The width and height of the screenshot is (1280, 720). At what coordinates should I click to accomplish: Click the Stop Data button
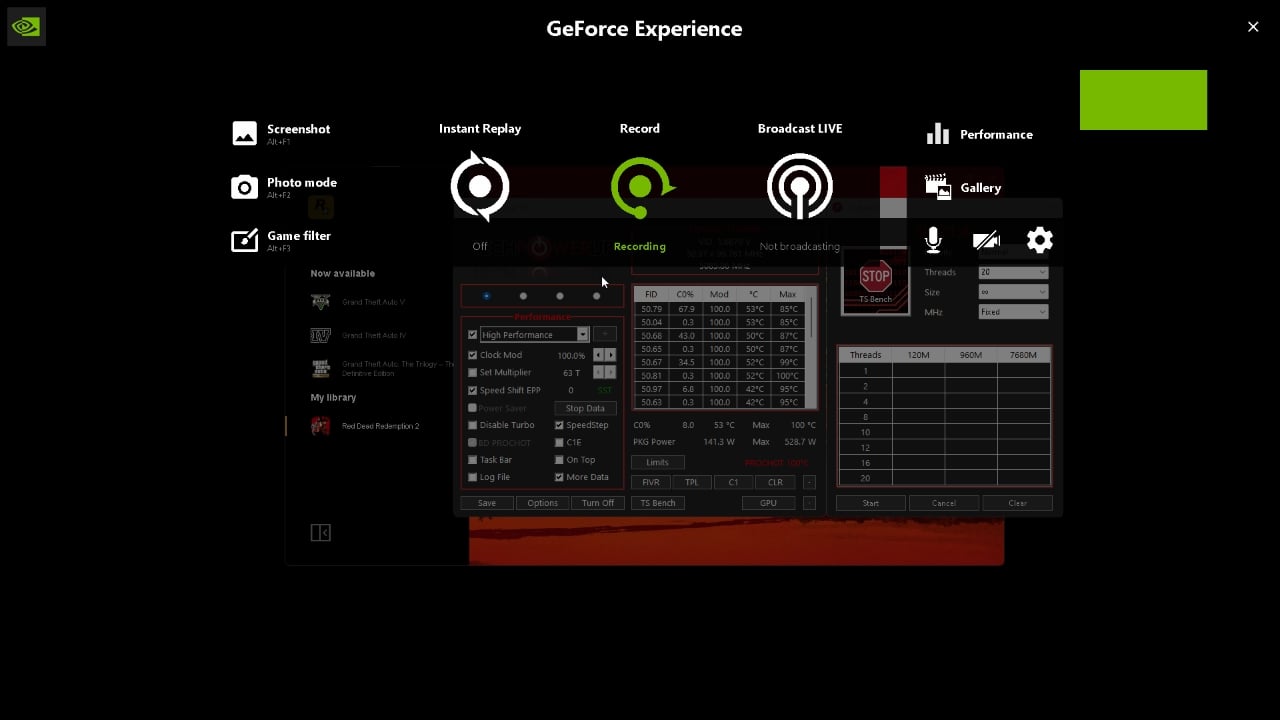pyautogui.click(x=585, y=408)
